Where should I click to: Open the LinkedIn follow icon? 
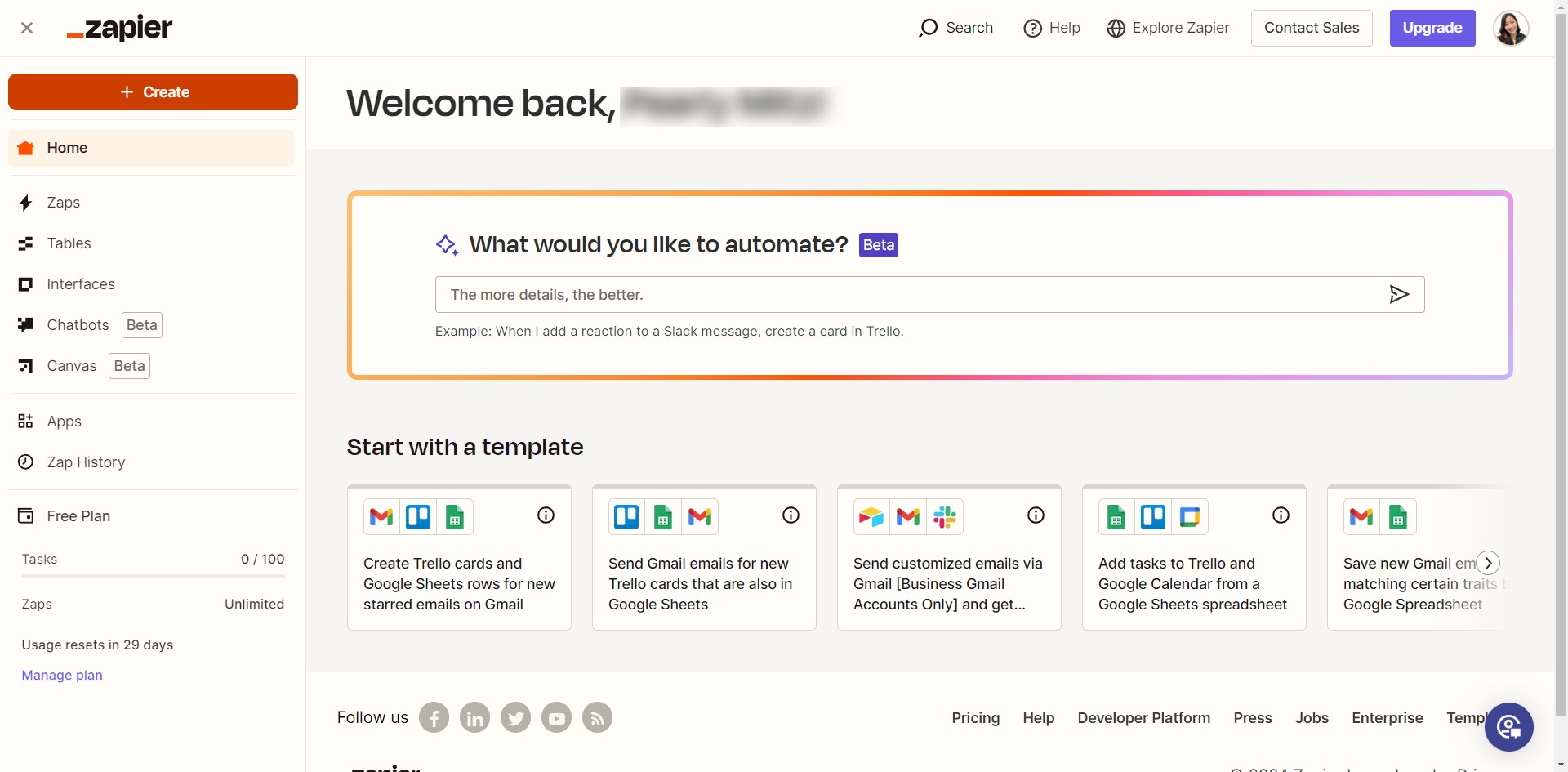[x=475, y=718]
